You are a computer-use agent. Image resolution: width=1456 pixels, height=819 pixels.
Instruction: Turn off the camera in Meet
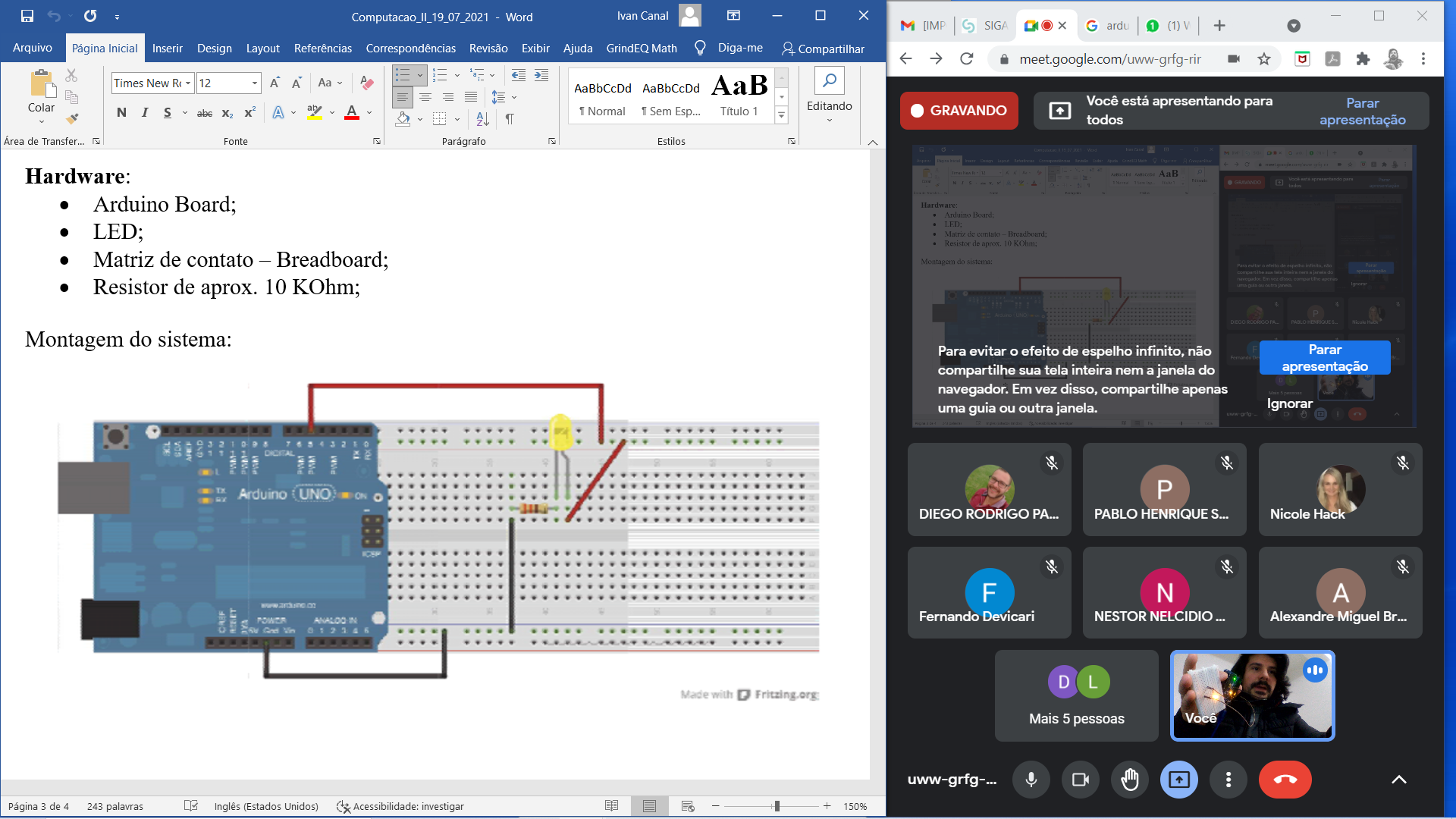tap(1081, 780)
